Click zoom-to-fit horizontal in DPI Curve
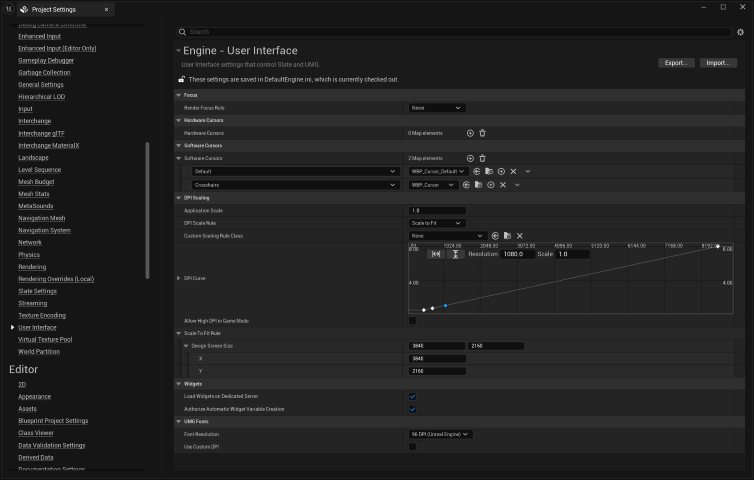 (436, 254)
